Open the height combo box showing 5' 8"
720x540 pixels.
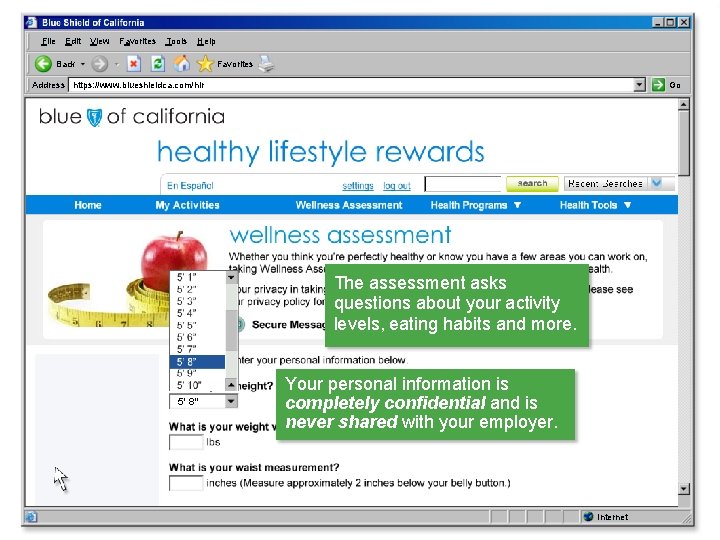pos(203,401)
